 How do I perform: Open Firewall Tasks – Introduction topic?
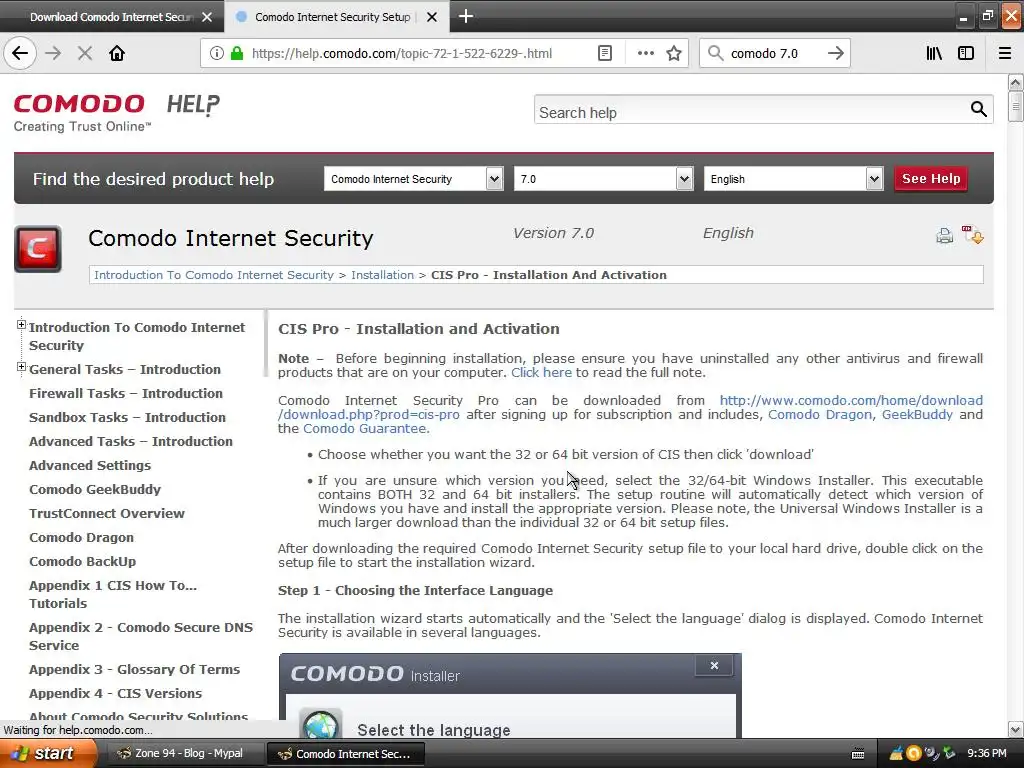tap(126, 393)
